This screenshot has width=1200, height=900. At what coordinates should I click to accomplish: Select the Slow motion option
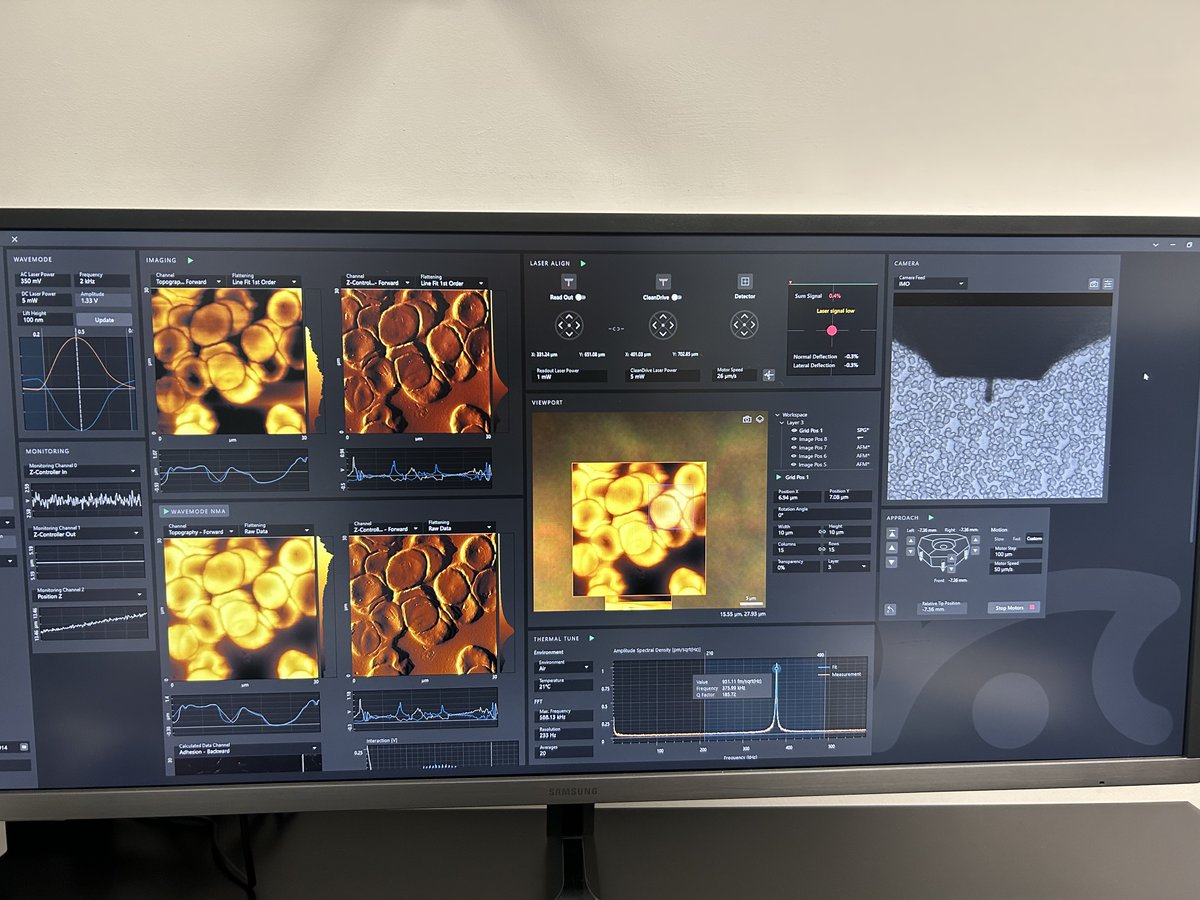pos(999,539)
